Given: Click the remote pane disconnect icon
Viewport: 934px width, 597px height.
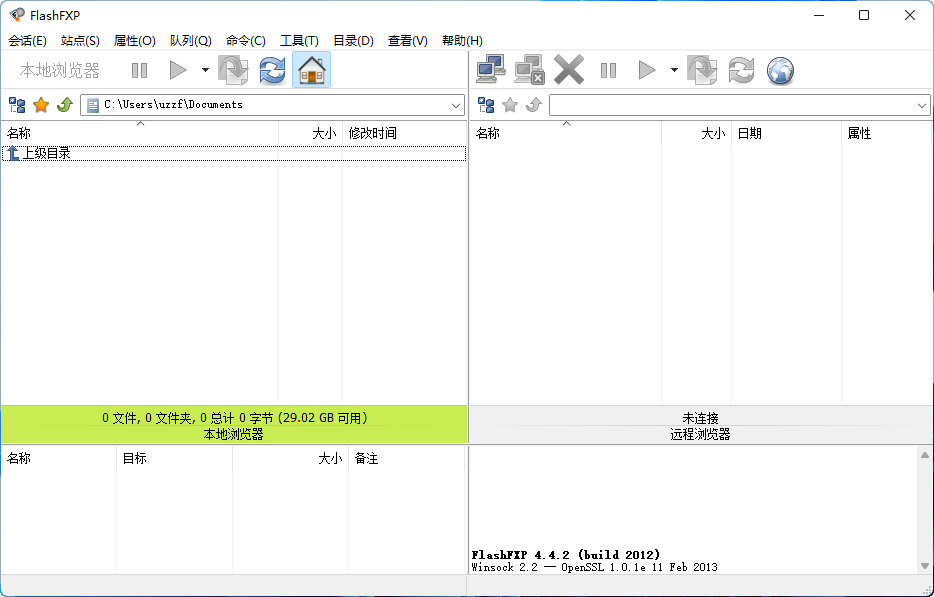Looking at the screenshot, I should tap(530, 70).
